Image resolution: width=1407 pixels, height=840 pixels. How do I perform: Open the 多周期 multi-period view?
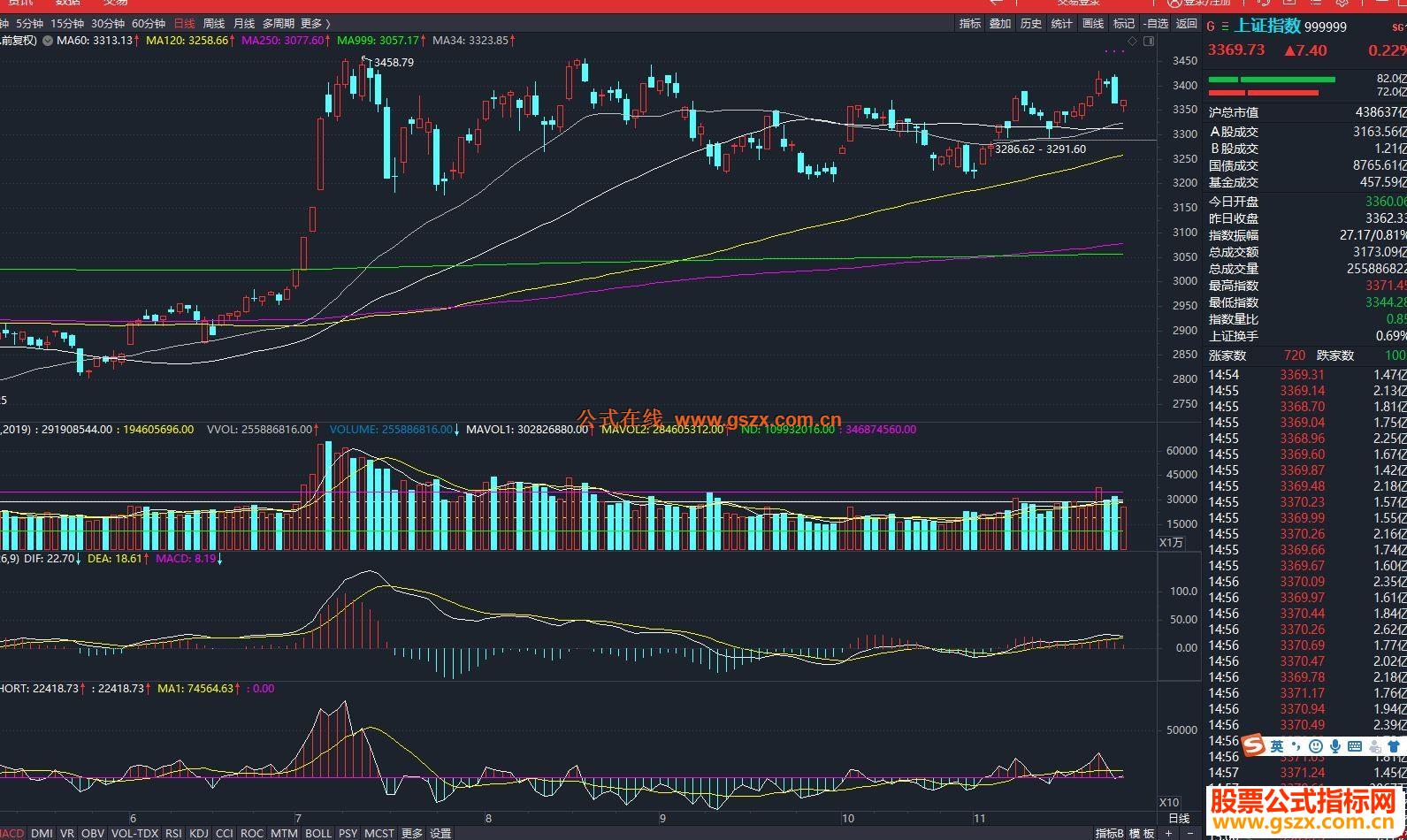click(279, 24)
